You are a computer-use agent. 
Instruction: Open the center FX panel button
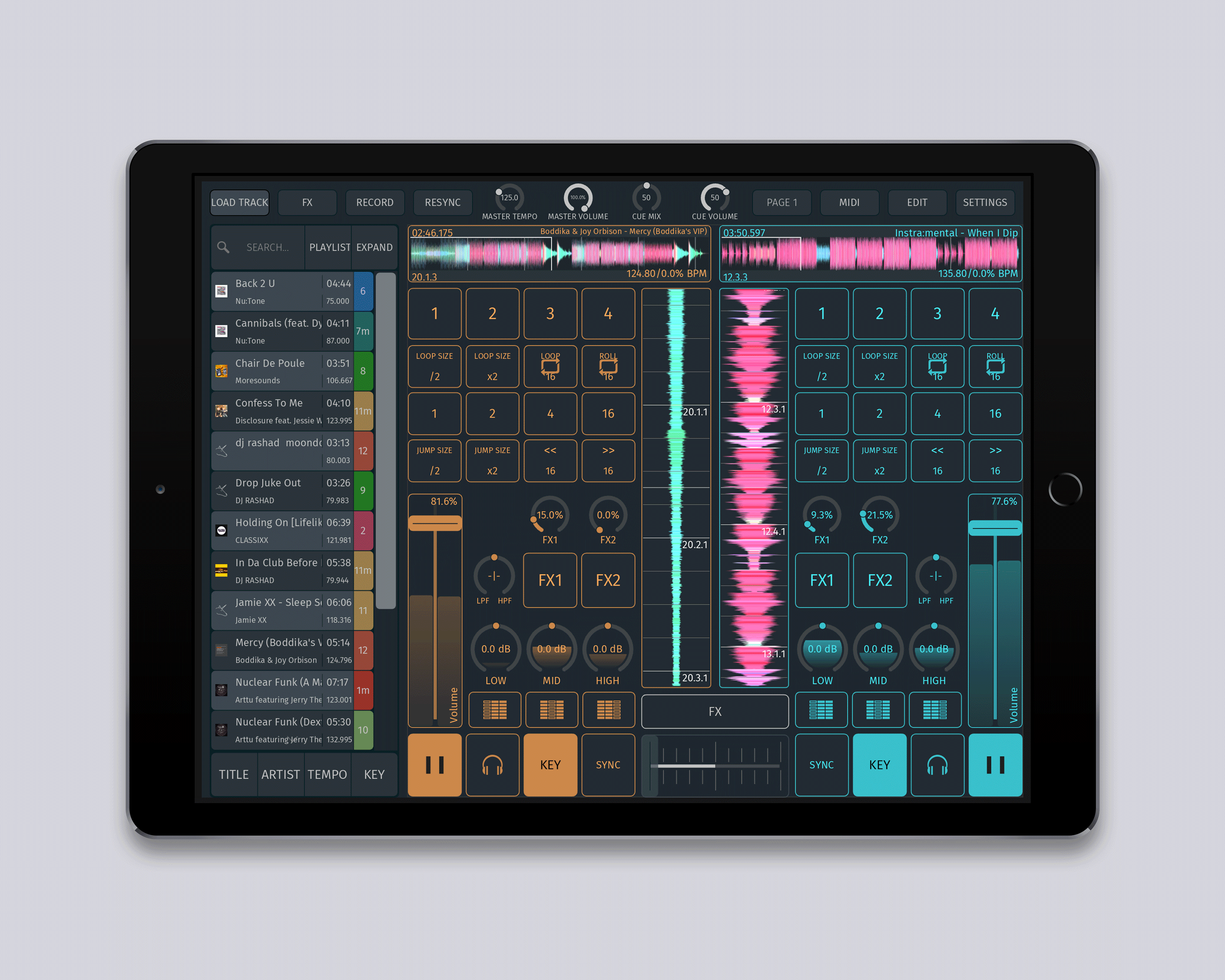coord(715,711)
